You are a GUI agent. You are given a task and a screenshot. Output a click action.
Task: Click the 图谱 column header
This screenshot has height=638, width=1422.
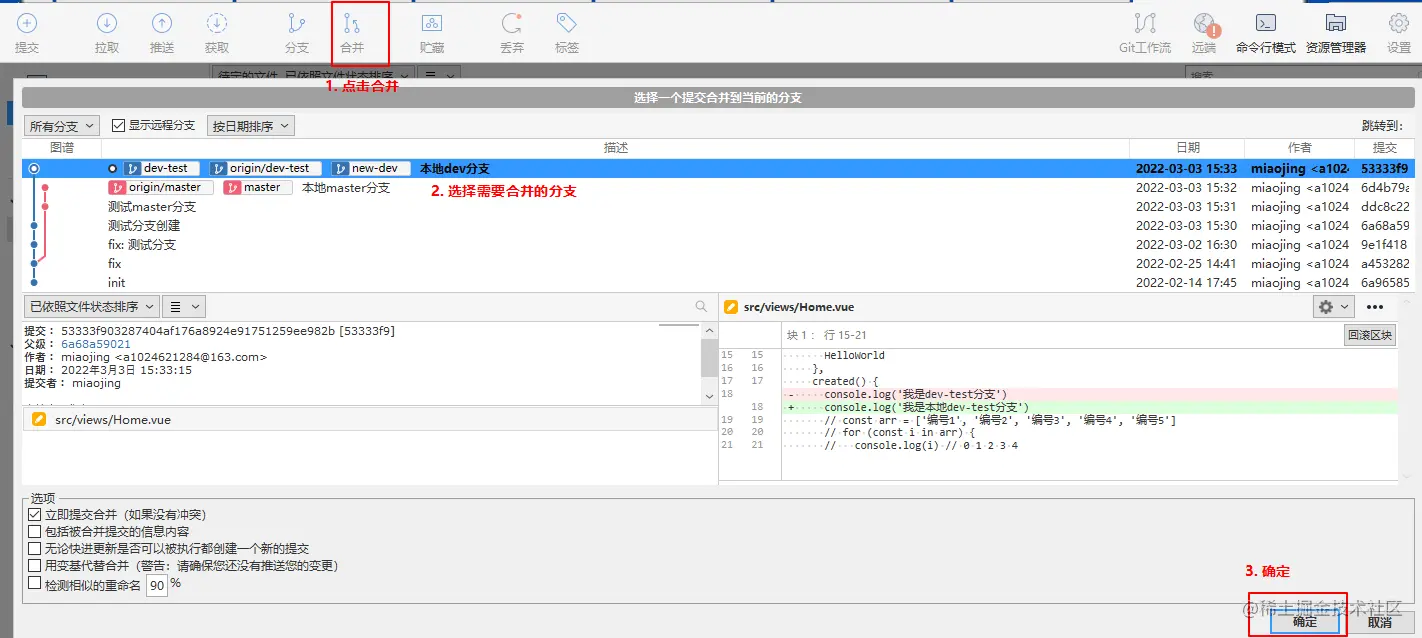point(62,148)
